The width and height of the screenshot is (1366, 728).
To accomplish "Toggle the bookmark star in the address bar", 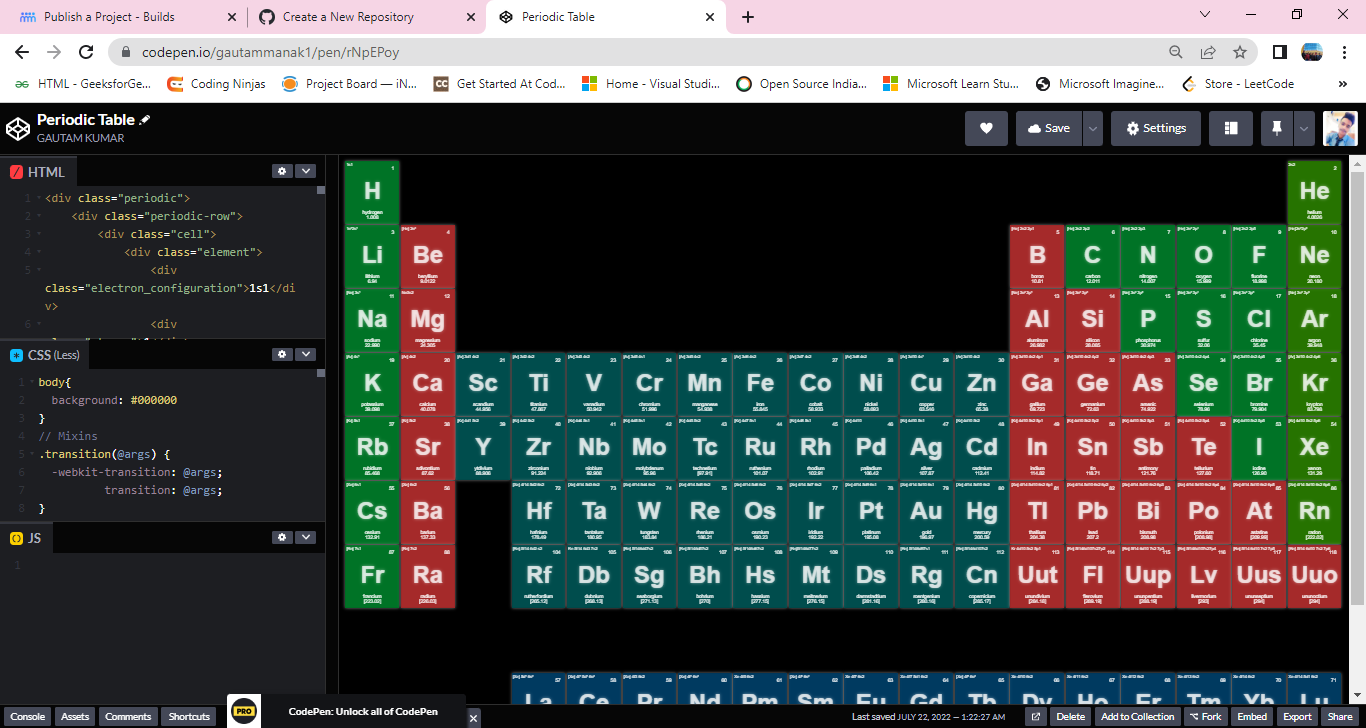I will click(x=1240, y=50).
